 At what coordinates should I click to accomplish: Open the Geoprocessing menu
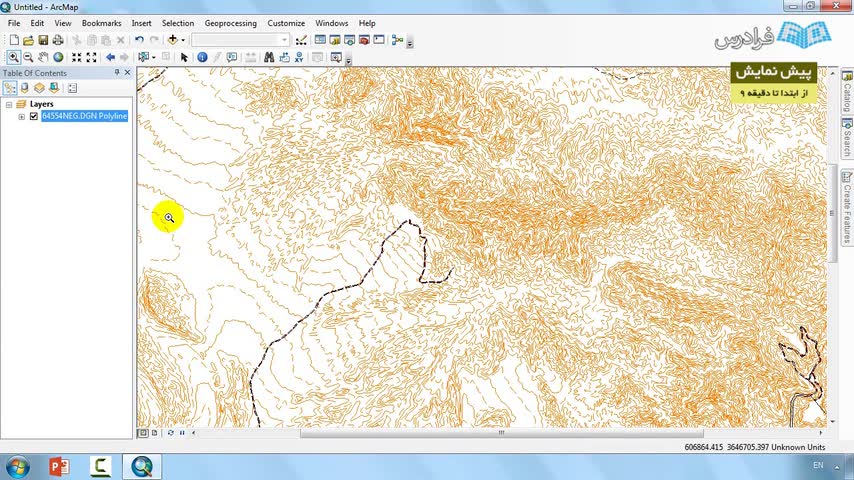pyautogui.click(x=230, y=23)
